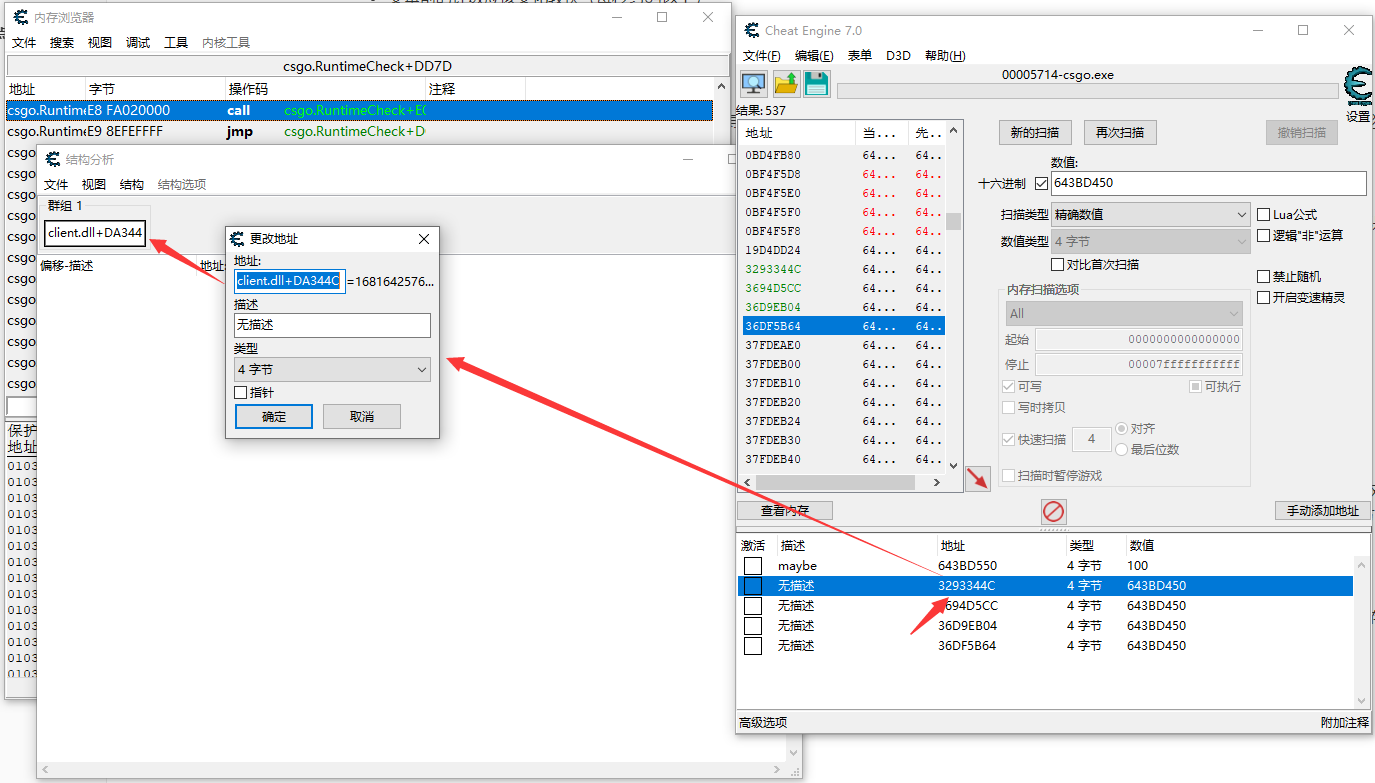The height and width of the screenshot is (783, 1375).
Task: Open 编辑(E) menu in Cheat Engine
Action: pos(814,56)
